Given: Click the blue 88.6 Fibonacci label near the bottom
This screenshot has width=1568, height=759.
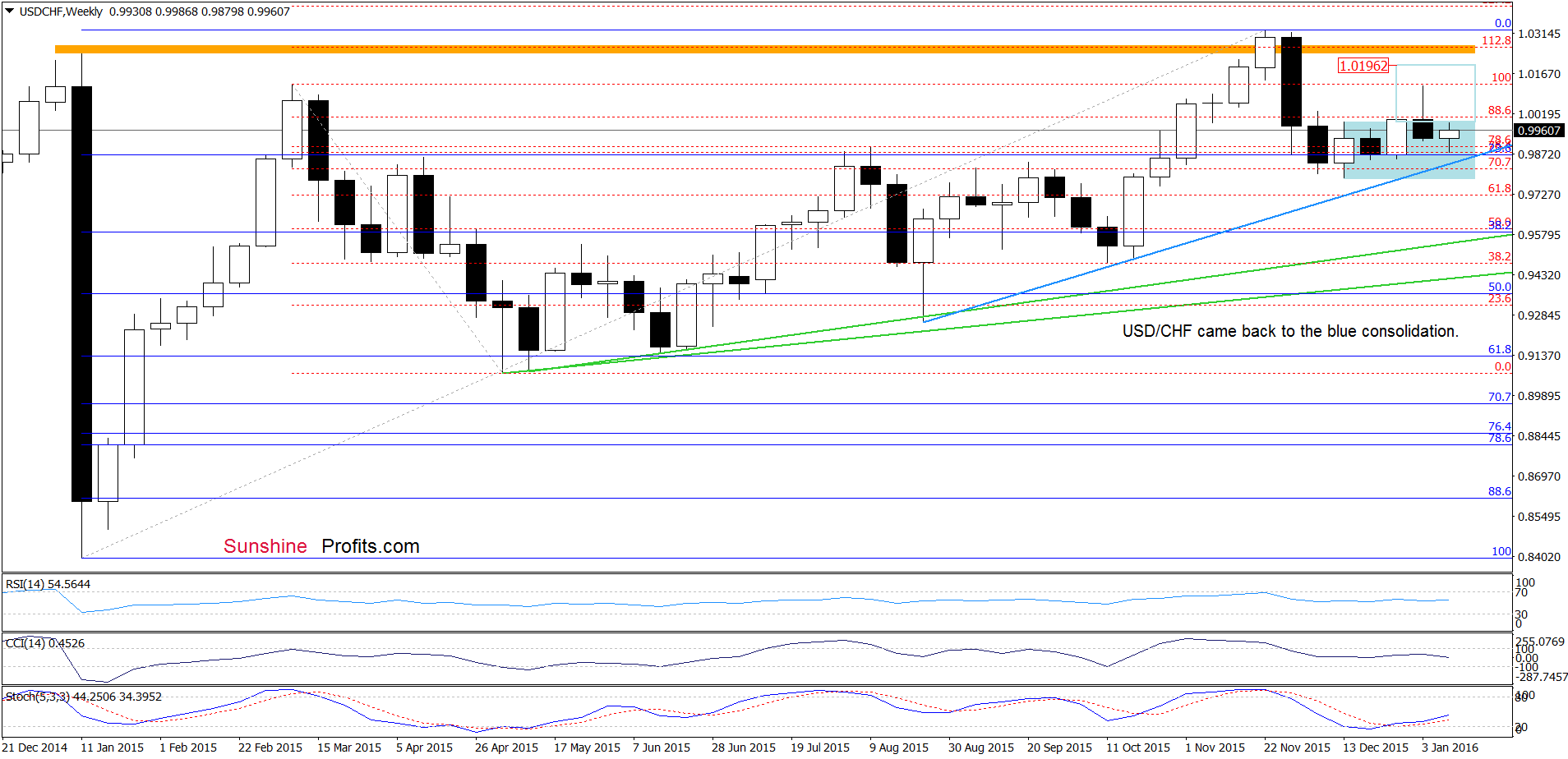Looking at the screenshot, I should click(x=1500, y=491).
